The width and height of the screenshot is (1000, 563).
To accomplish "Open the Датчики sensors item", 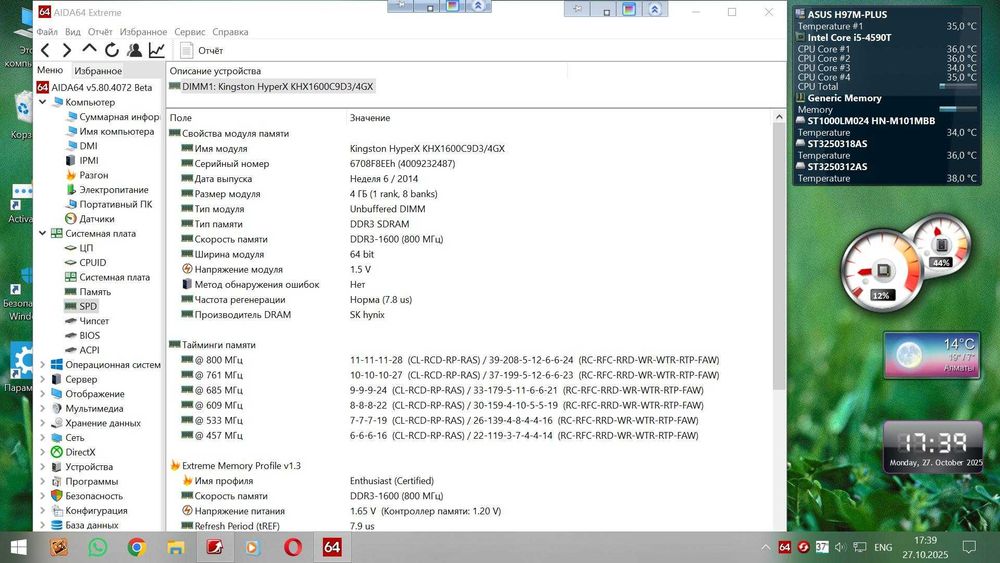I will pos(90,219).
